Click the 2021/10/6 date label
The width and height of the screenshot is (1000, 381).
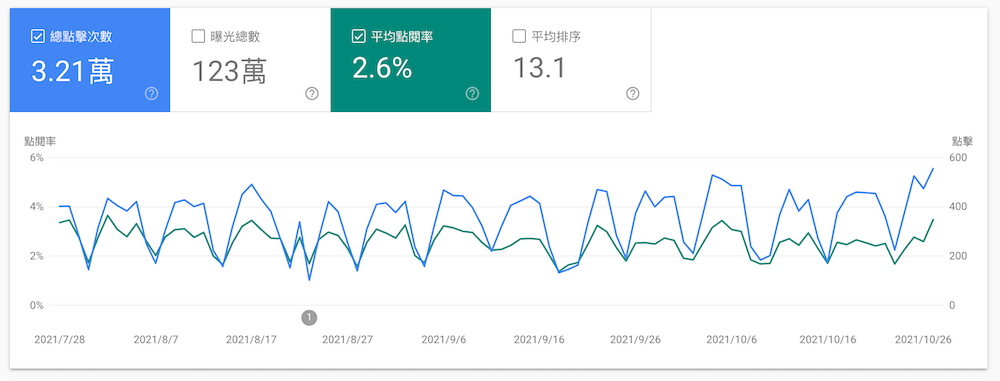coord(732,340)
